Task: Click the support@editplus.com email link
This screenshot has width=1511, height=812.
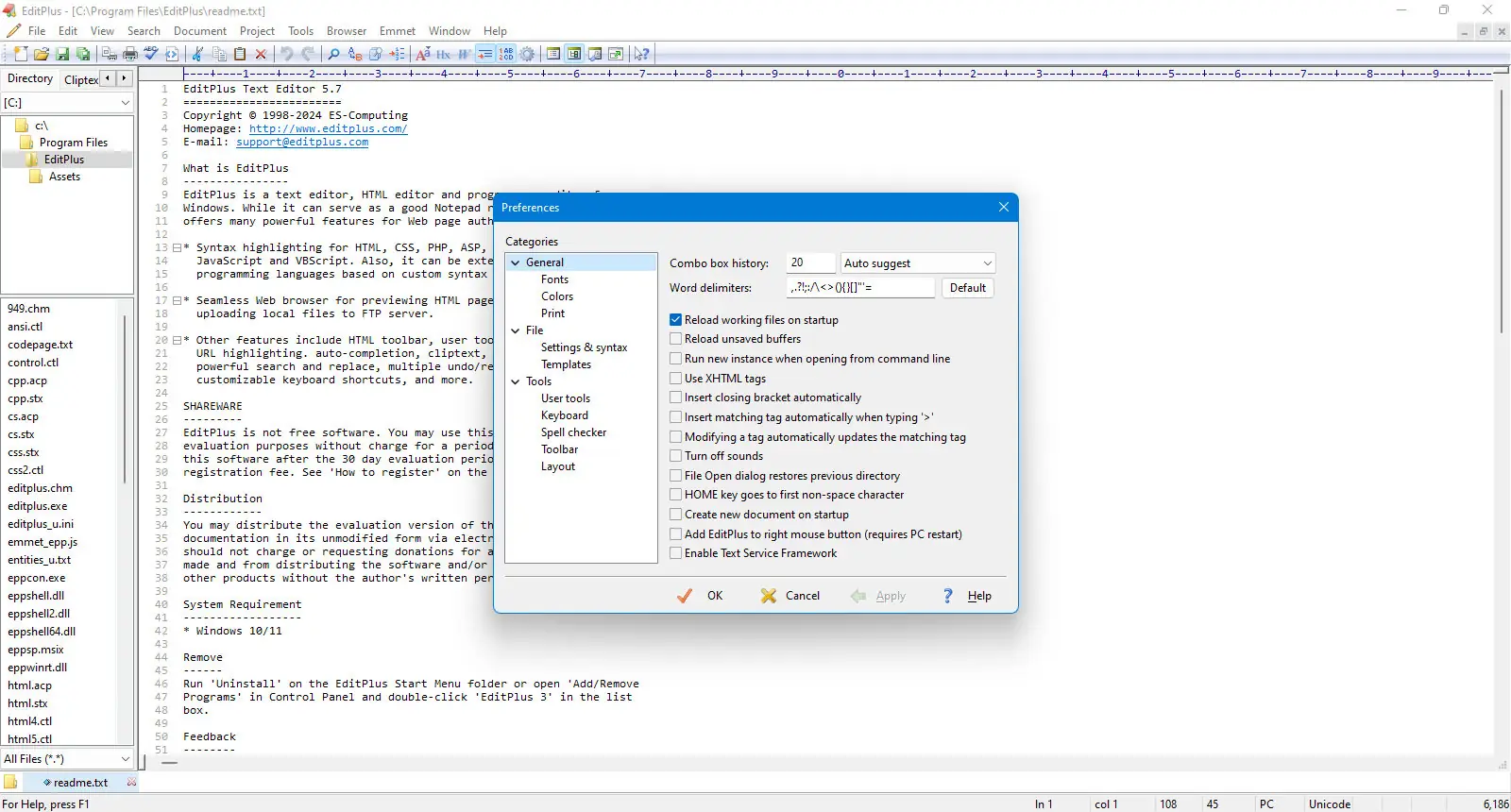Action: tap(302, 143)
